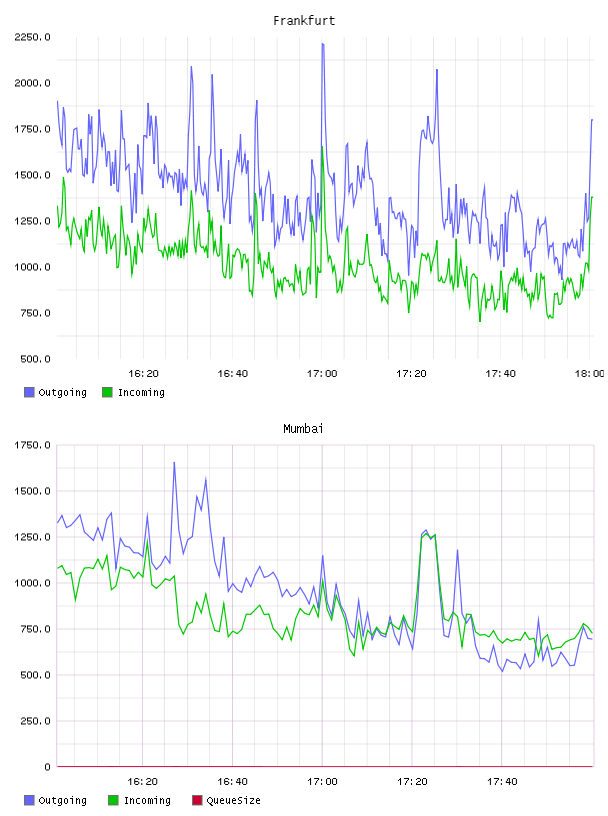Select the QueueSize label in Mumbai legend

[233, 801]
